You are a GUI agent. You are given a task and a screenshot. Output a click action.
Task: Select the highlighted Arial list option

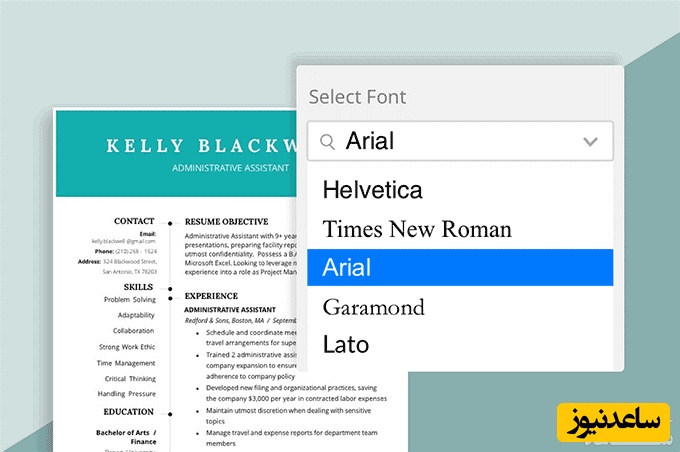click(x=460, y=267)
